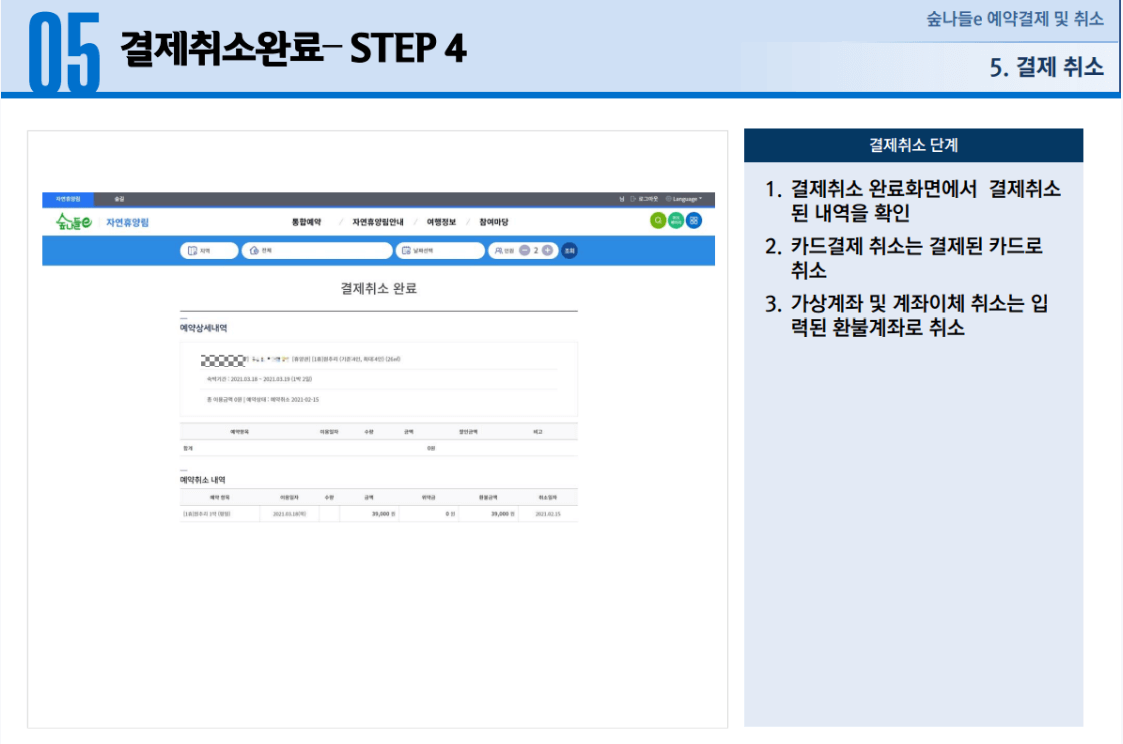Decrease guest count with minus button
This screenshot has width=1123, height=744.
524,251
